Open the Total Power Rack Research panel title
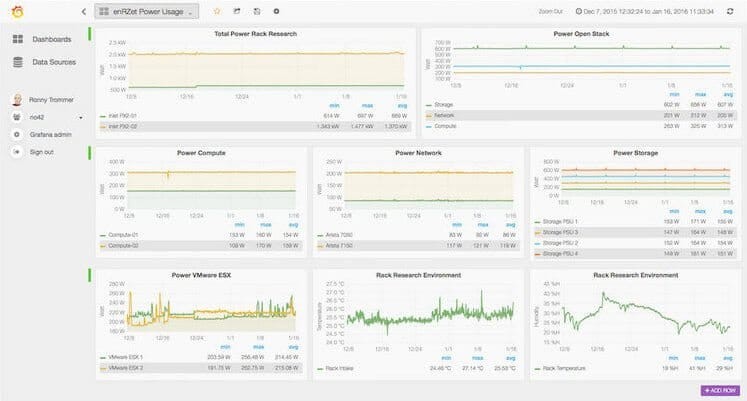Viewport: 747px width, 401px height. (x=255, y=34)
